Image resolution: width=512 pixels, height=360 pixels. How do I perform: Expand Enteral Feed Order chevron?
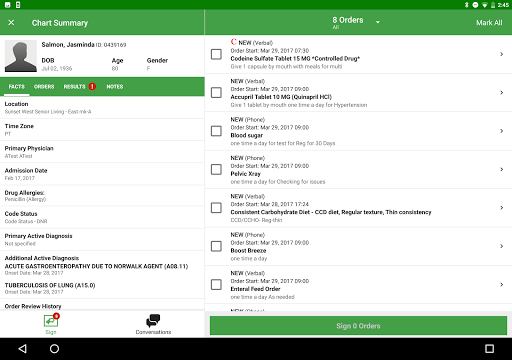pos(502,284)
